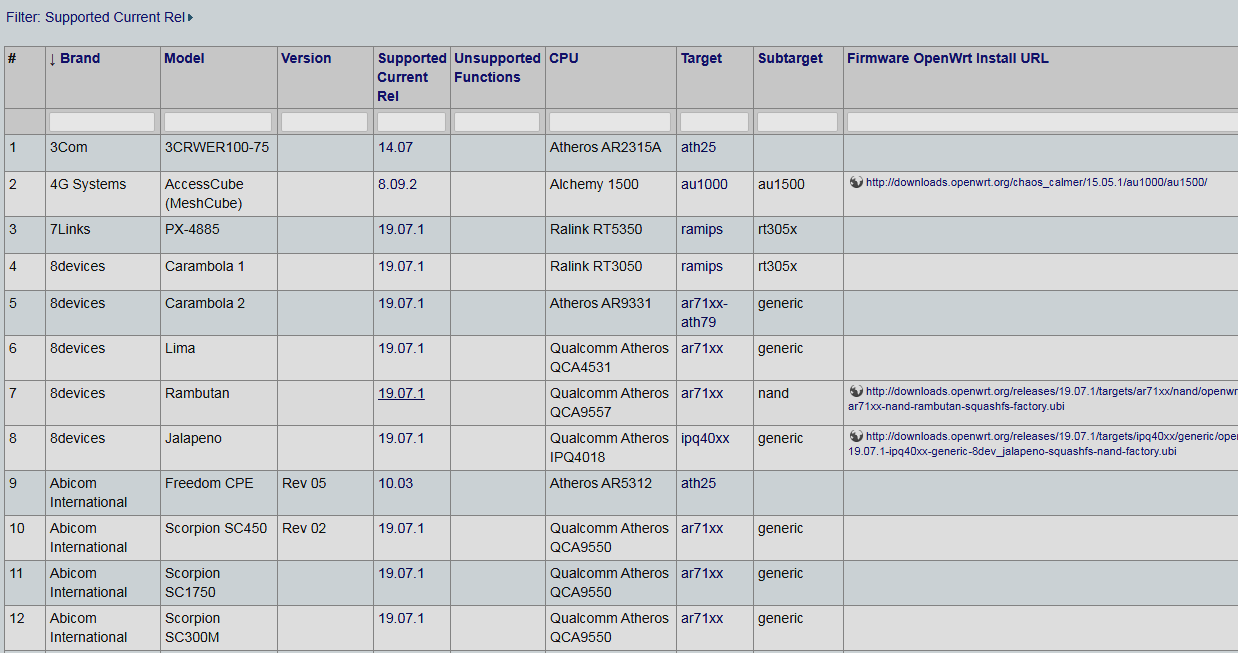Viewport: 1238px width, 653px height.
Task: Focus the Brand filter text box
Action: click(x=102, y=122)
